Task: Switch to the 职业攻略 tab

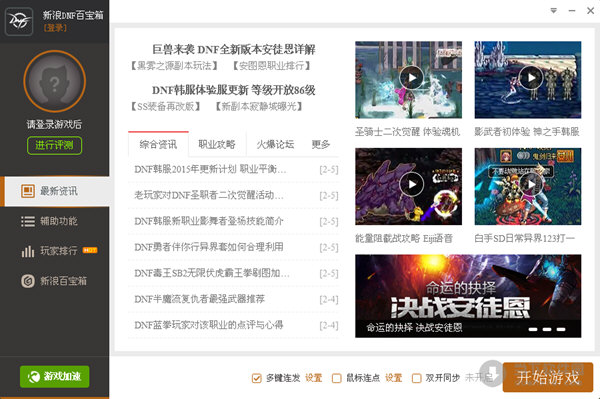Action: [x=217, y=144]
